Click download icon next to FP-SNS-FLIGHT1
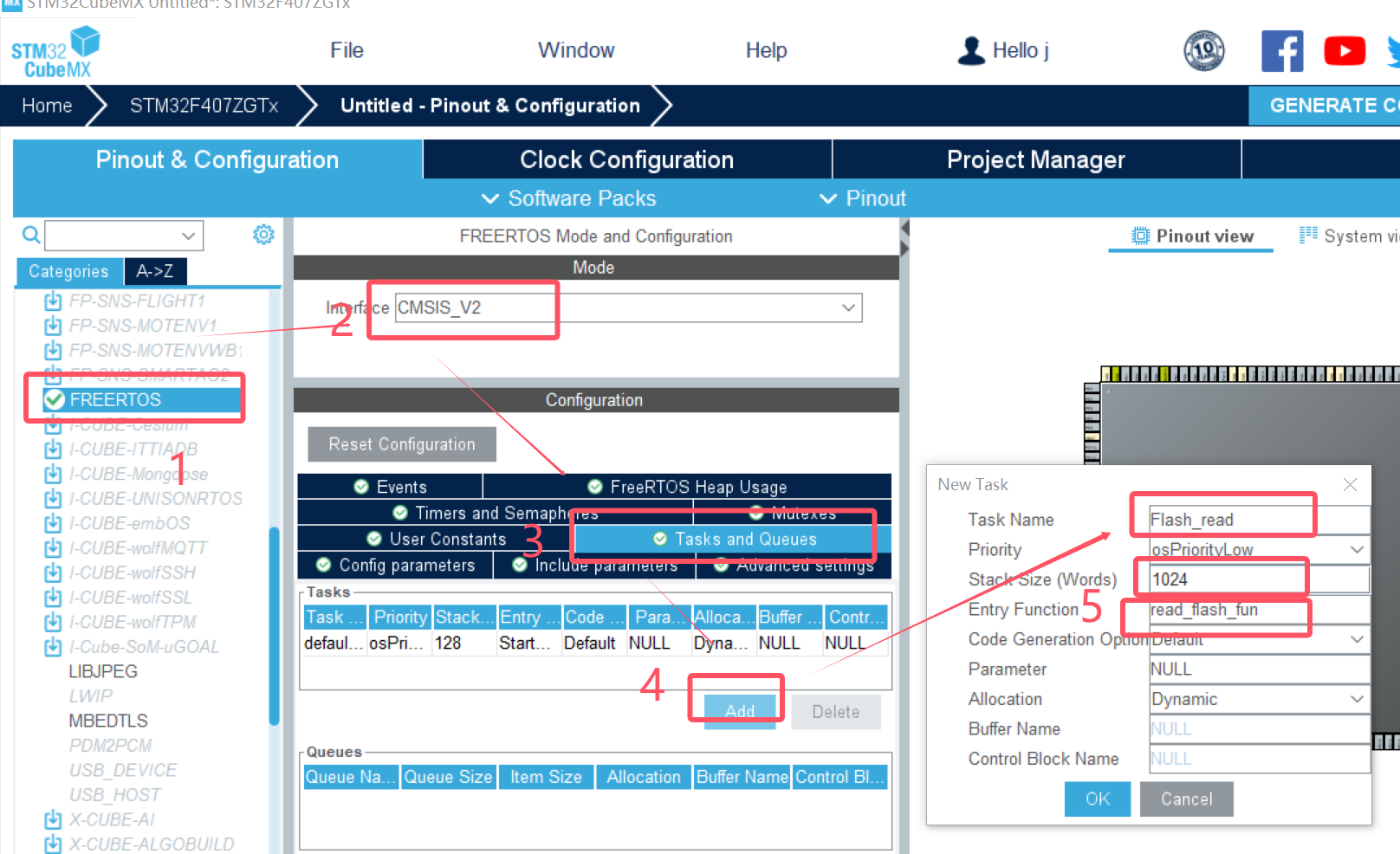 [53, 301]
